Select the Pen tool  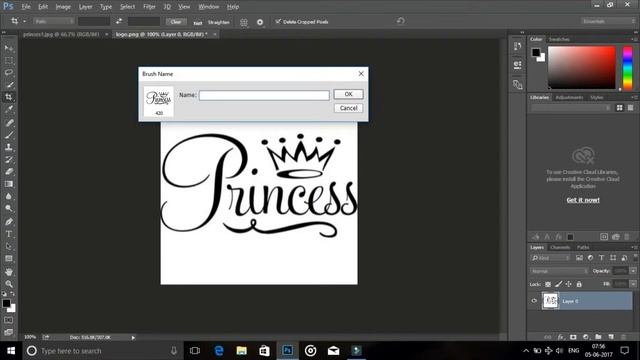pyautogui.click(x=9, y=222)
